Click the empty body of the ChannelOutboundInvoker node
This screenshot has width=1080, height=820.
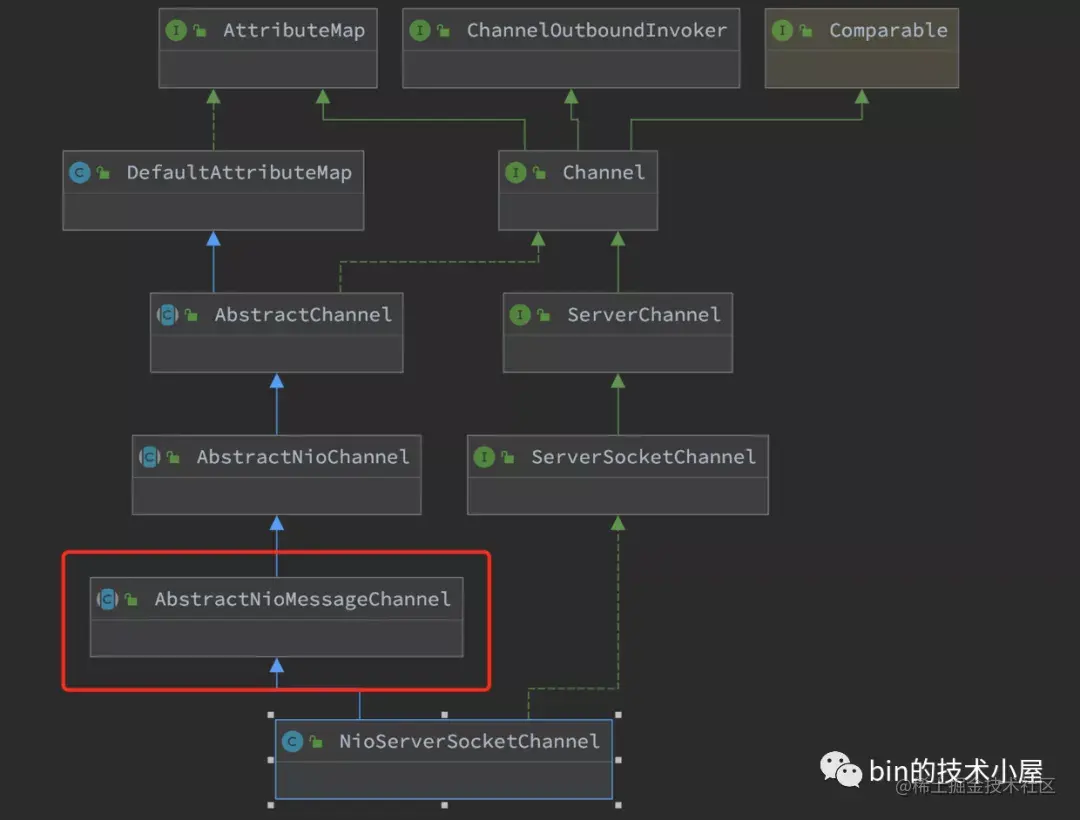coord(571,70)
